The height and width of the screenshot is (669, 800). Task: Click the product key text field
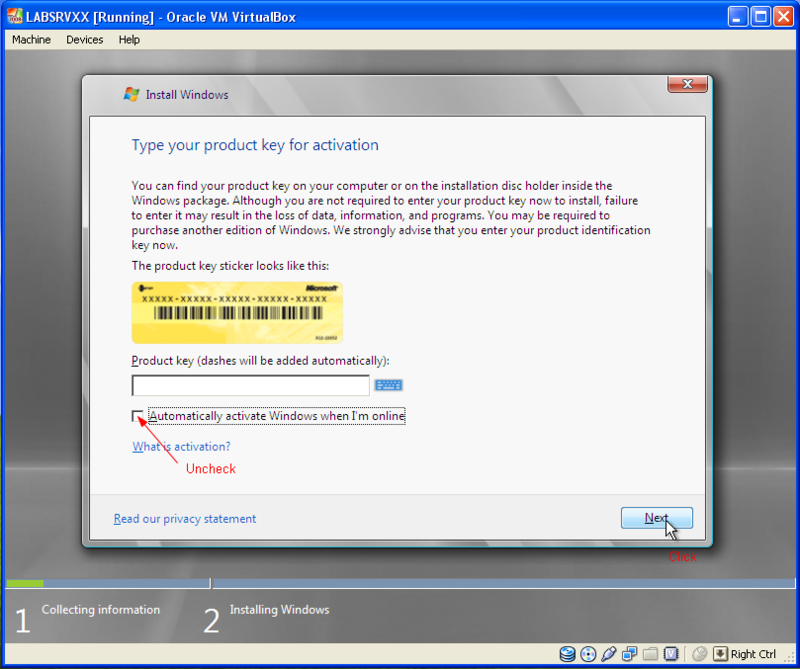[251, 385]
